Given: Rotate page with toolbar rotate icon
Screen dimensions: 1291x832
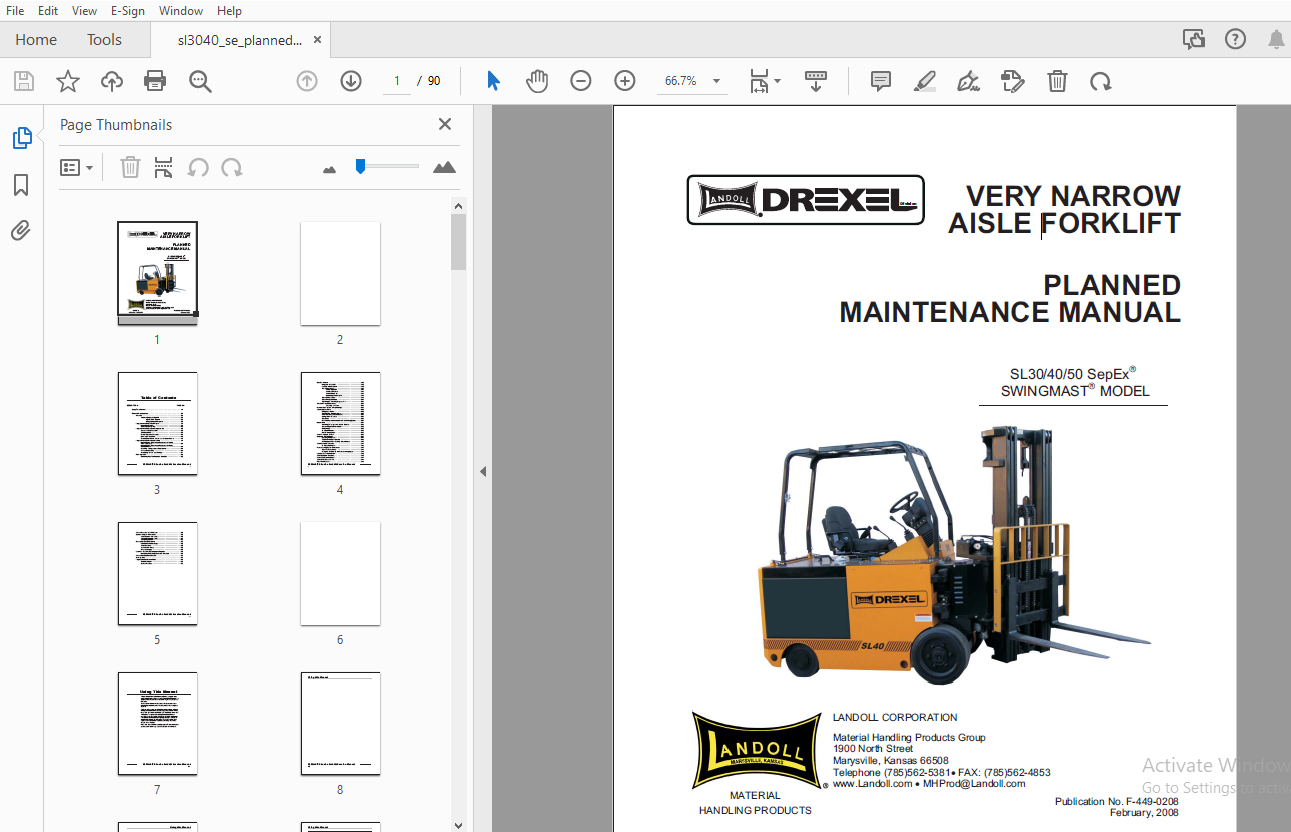Looking at the screenshot, I should 1101,81.
